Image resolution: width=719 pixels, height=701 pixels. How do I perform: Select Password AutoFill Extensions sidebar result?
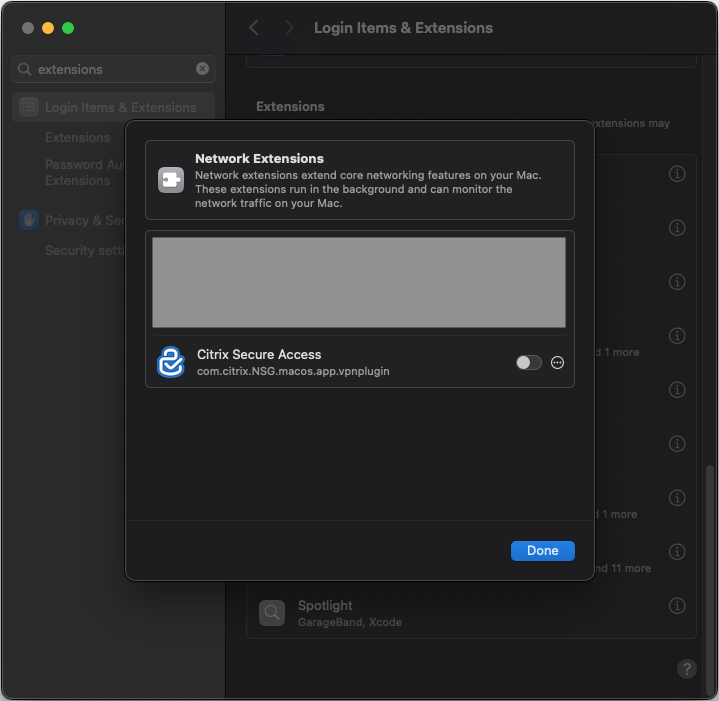tap(84, 172)
